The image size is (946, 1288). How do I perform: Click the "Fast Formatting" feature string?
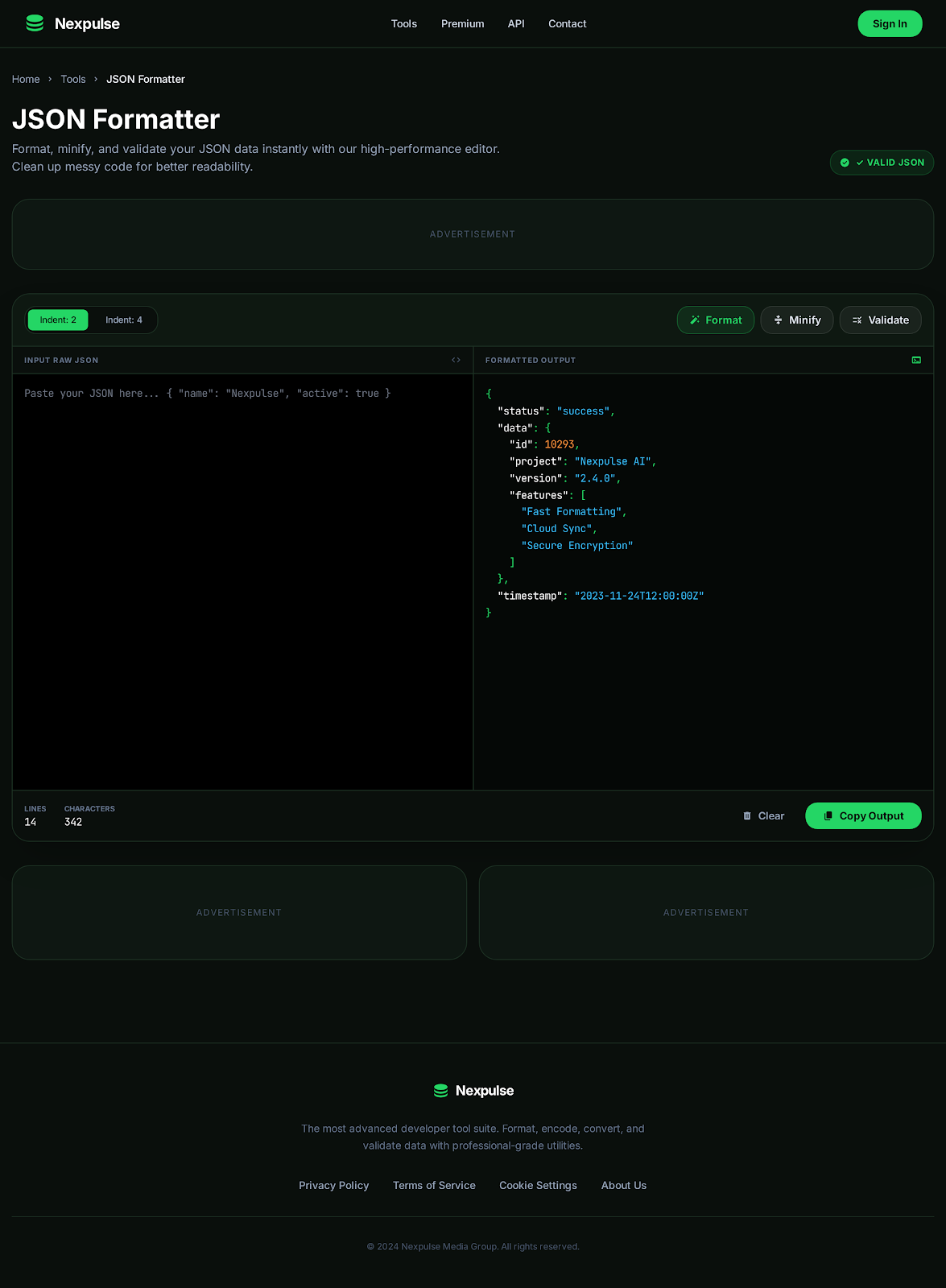571,511
